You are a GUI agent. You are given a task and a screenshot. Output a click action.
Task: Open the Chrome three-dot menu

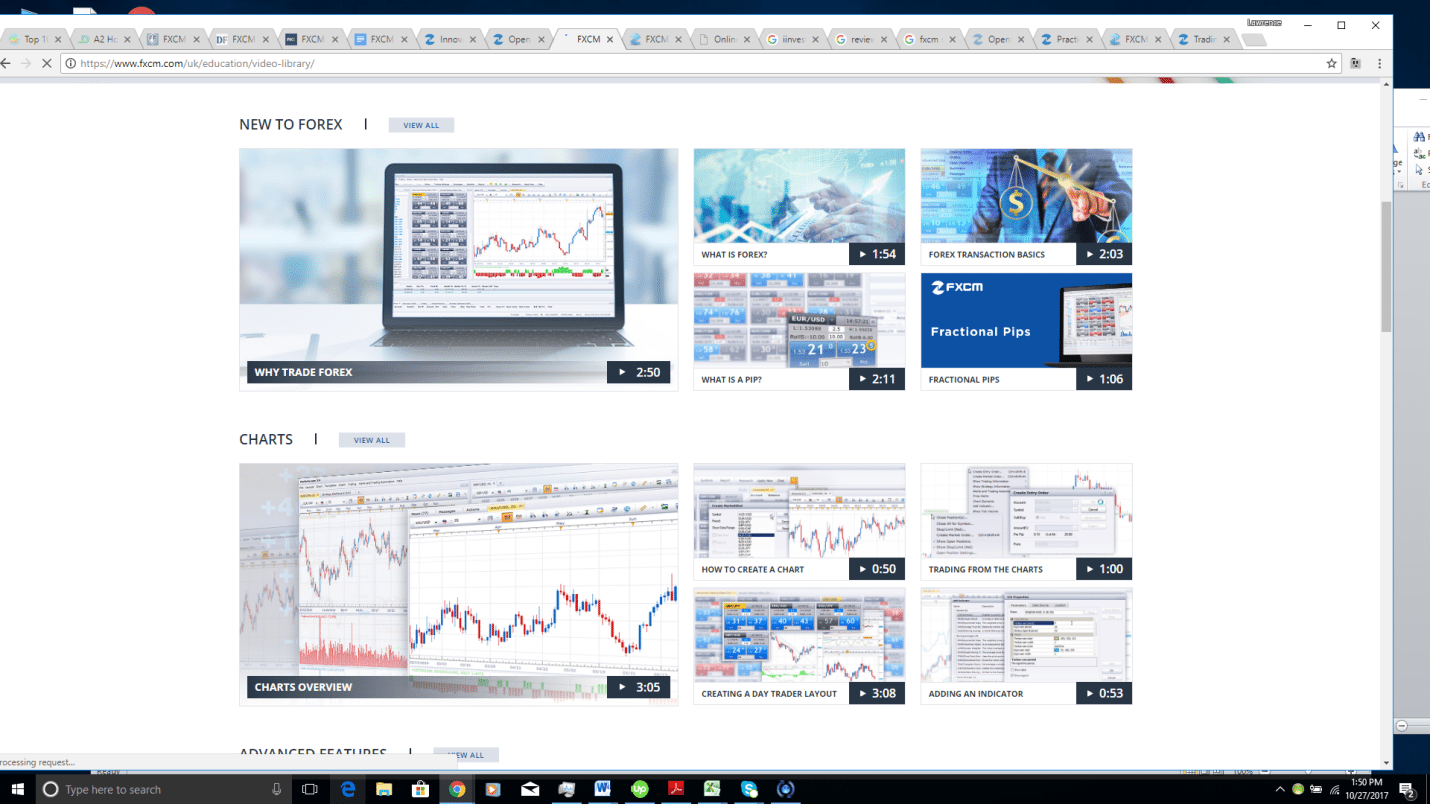1379,63
